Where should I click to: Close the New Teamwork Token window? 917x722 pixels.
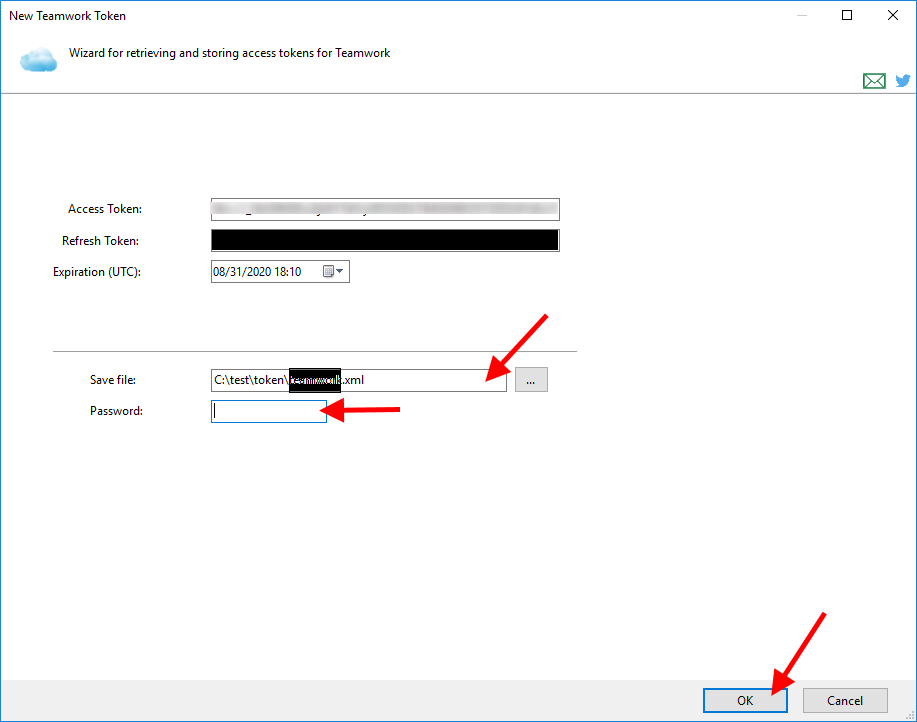893,16
